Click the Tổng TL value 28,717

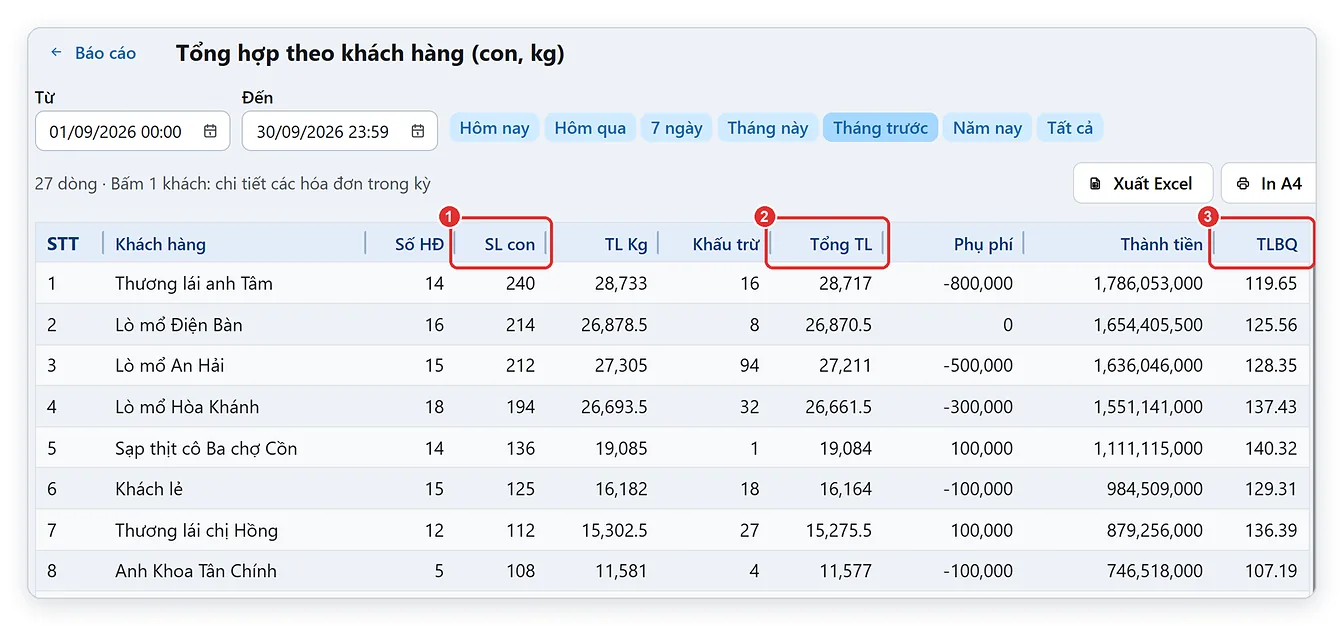click(845, 284)
